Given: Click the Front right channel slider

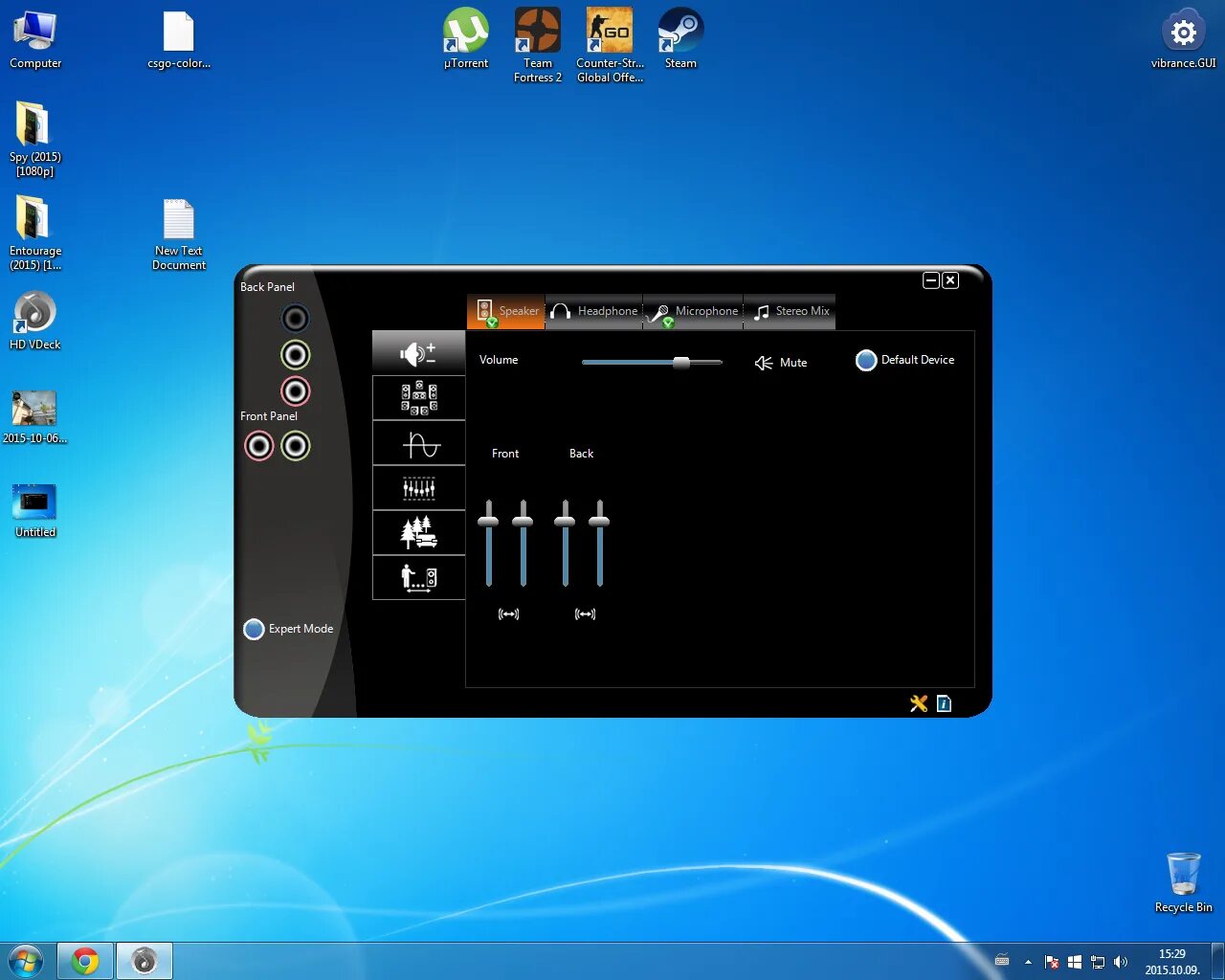Looking at the screenshot, I should click(x=523, y=522).
